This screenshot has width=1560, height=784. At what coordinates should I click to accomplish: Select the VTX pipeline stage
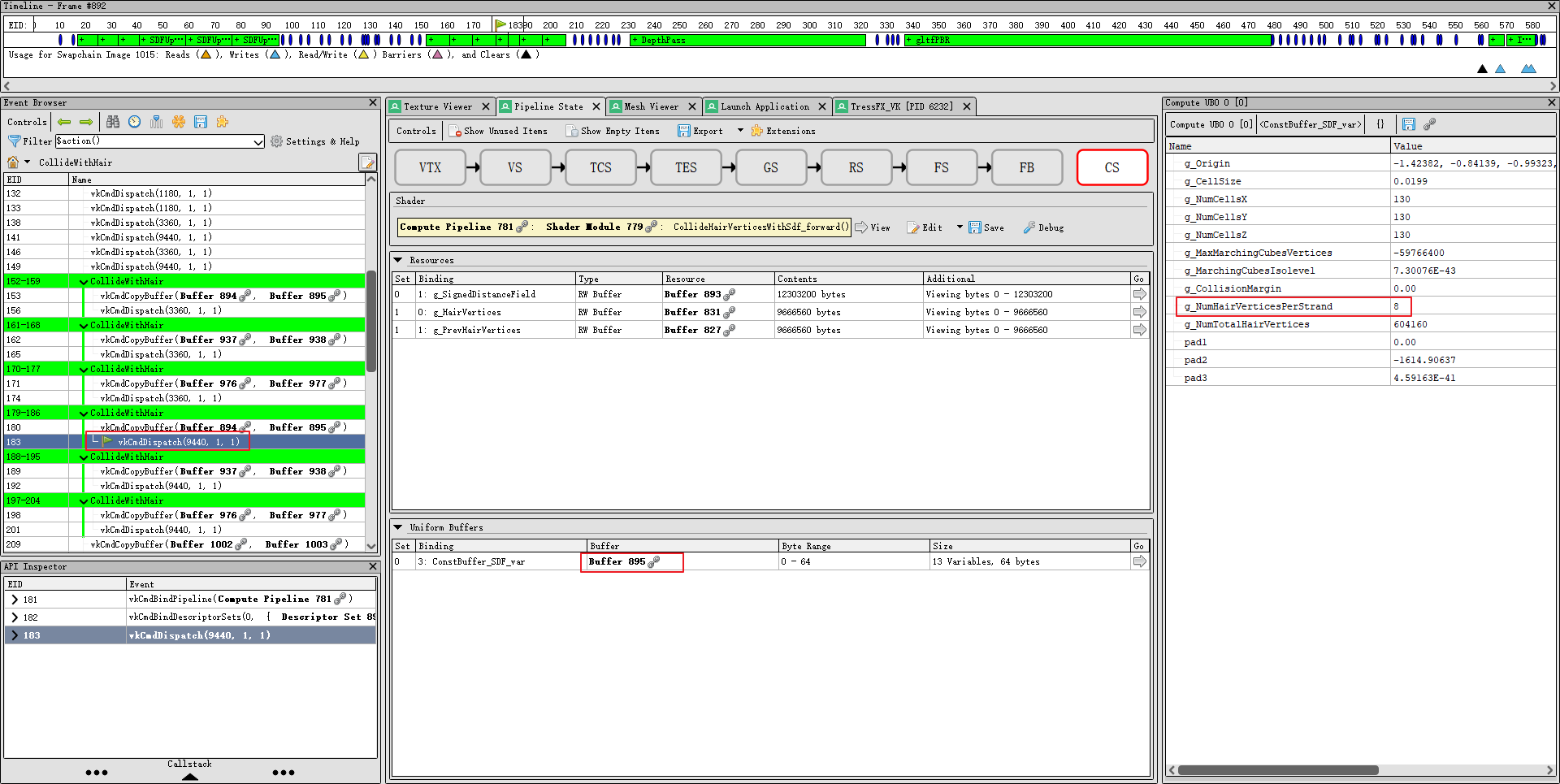point(430,167)
